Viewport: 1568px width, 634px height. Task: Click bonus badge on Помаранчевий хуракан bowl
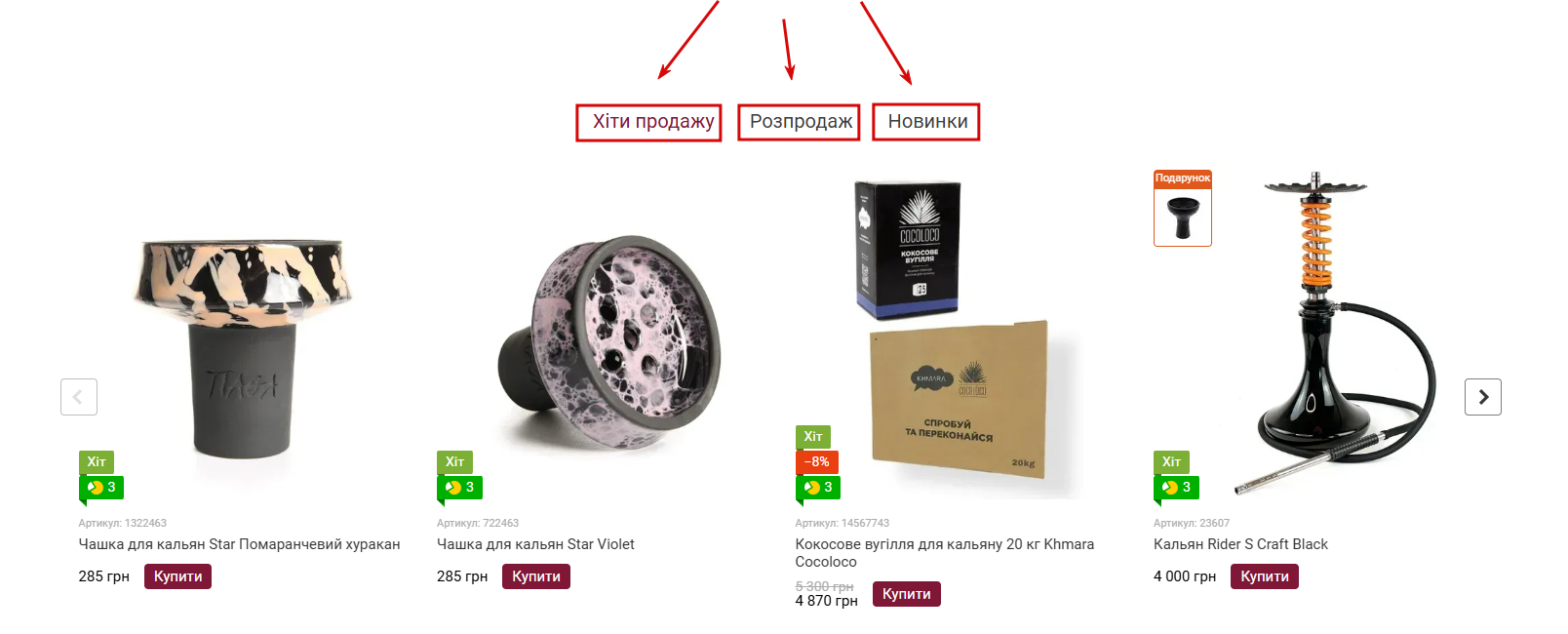pos(101,488)
